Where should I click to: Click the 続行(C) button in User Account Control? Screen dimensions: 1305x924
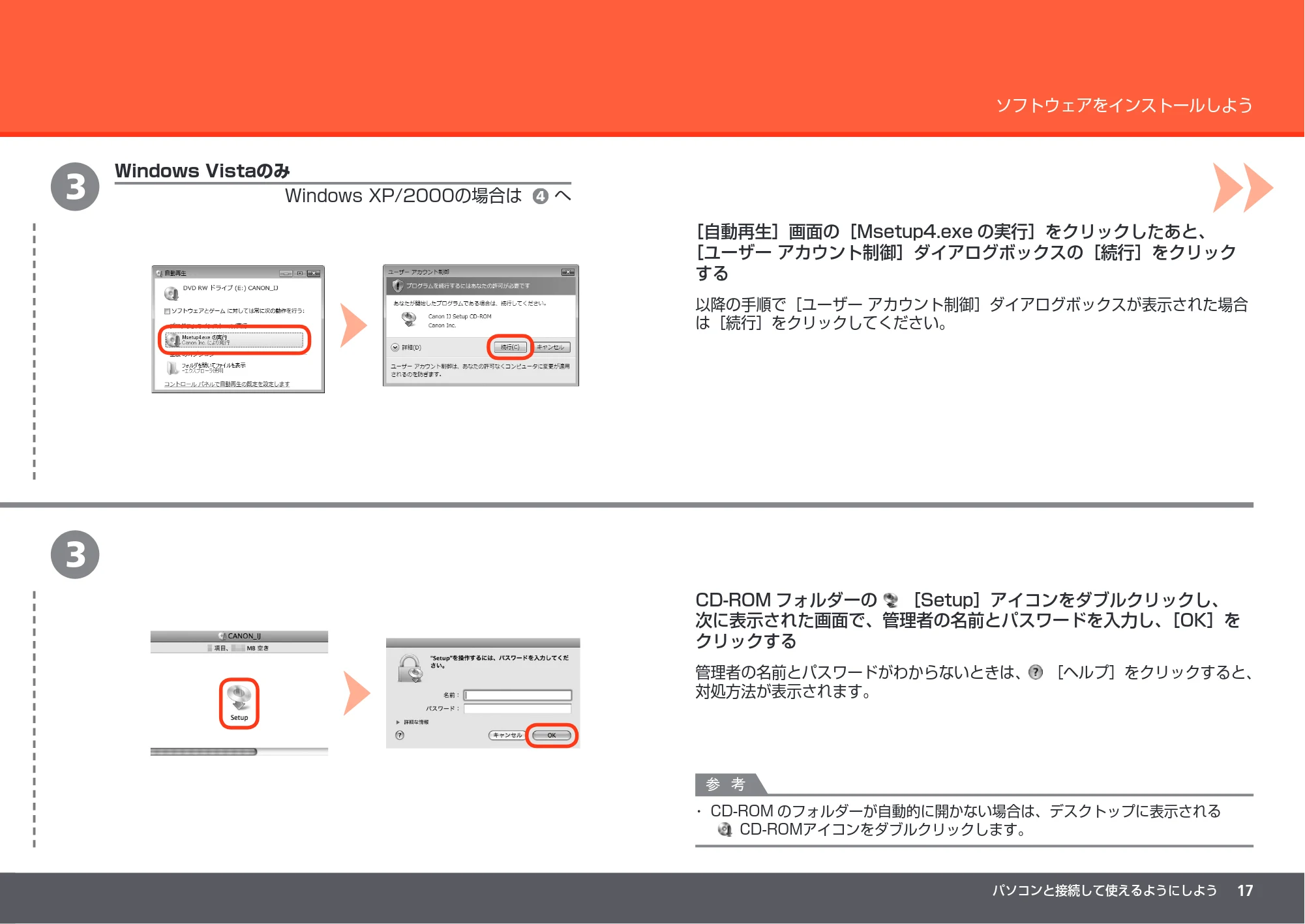tap(510, 347)
